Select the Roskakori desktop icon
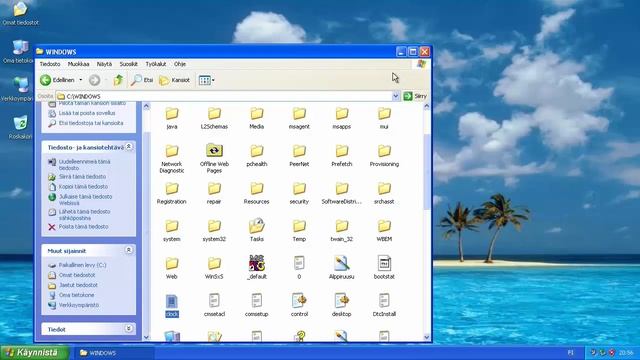 pyautogui.click(x=20, y=127)
